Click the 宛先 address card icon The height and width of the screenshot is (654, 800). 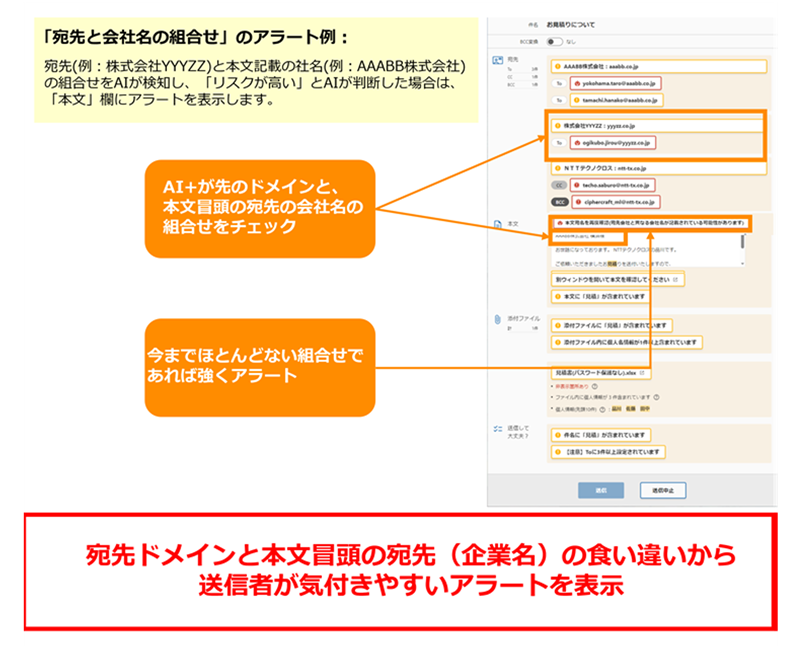click(497, 62)
